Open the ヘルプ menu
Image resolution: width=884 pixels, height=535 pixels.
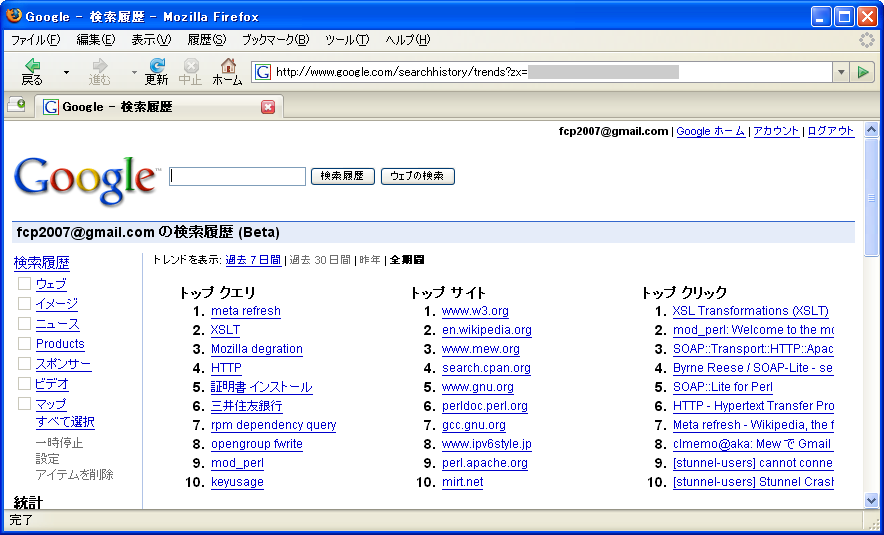408,39
